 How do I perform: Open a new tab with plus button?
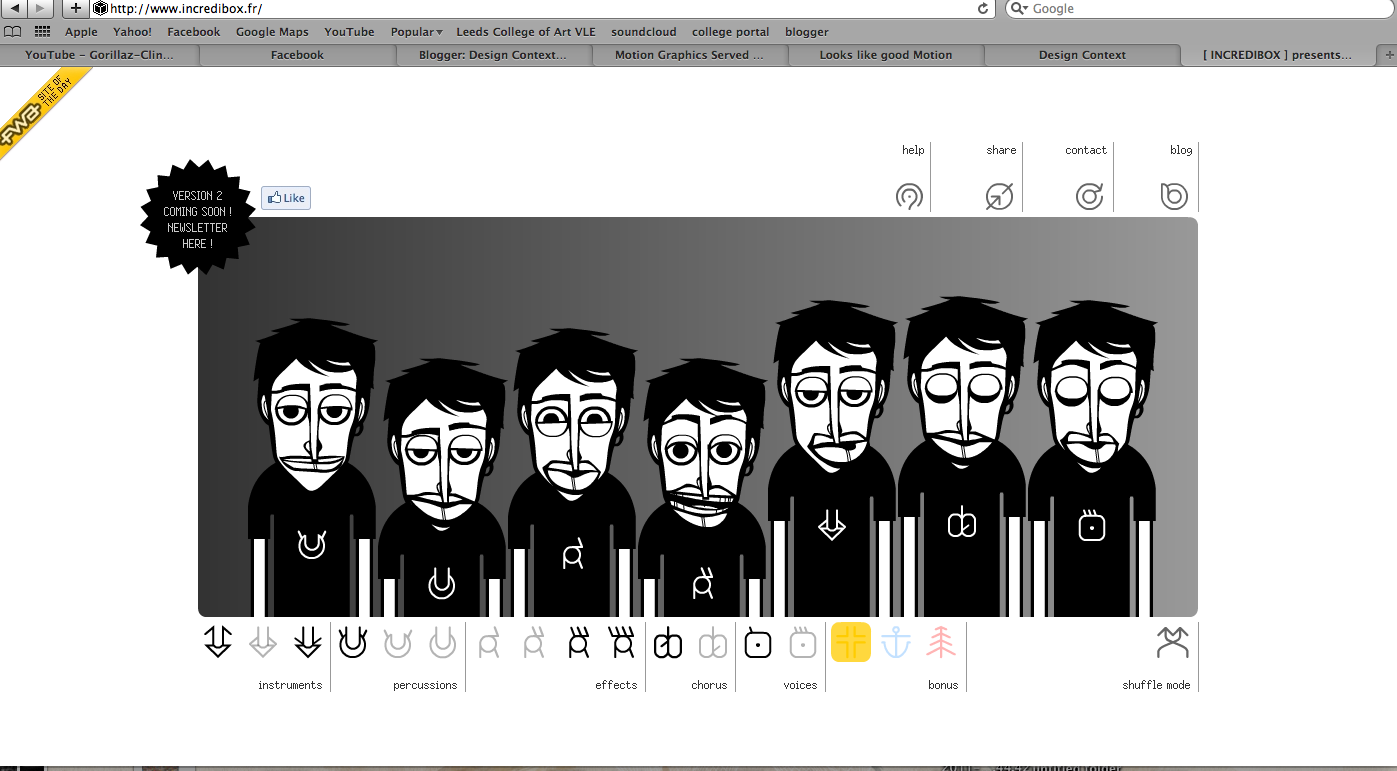(x=1387, y=55)
